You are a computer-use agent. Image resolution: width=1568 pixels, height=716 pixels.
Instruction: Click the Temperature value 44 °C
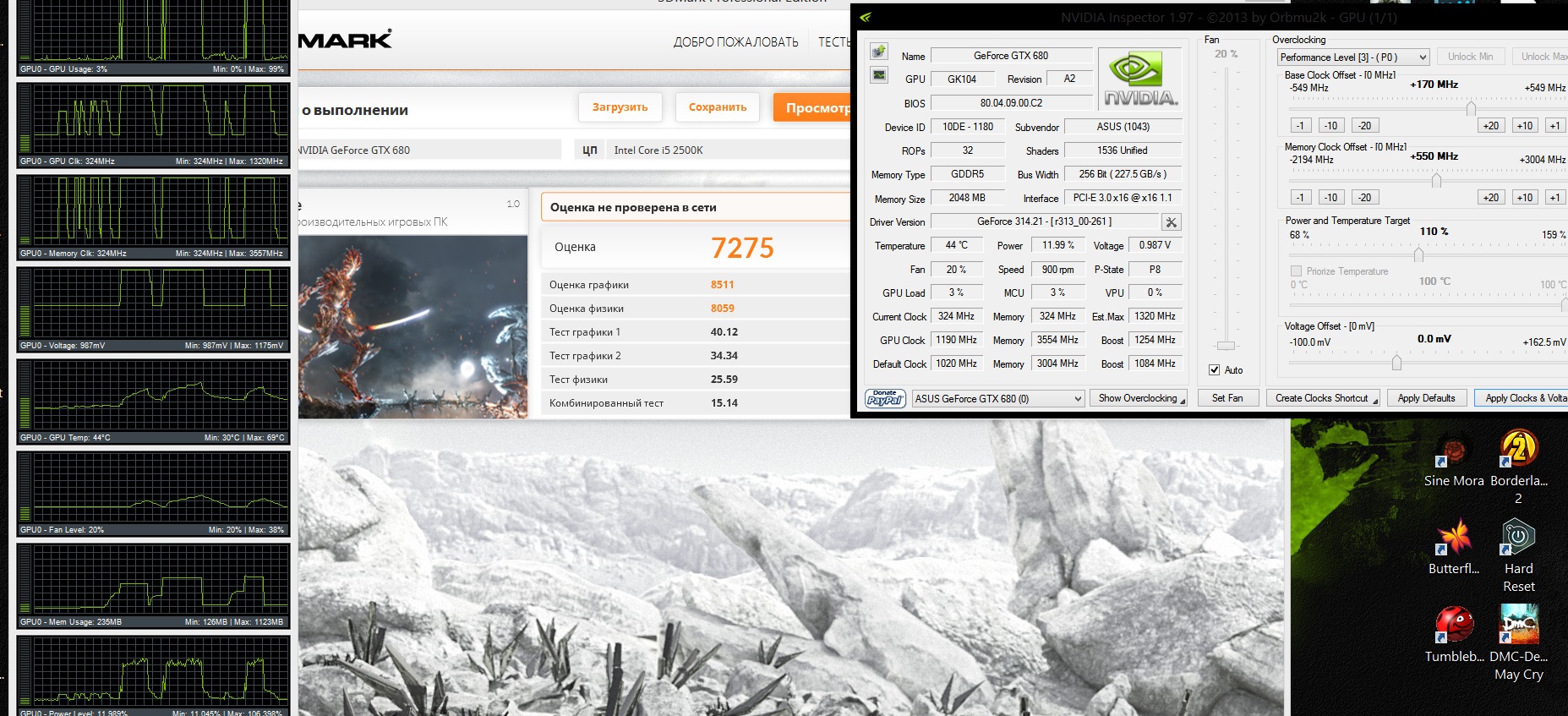click(956, 245)
